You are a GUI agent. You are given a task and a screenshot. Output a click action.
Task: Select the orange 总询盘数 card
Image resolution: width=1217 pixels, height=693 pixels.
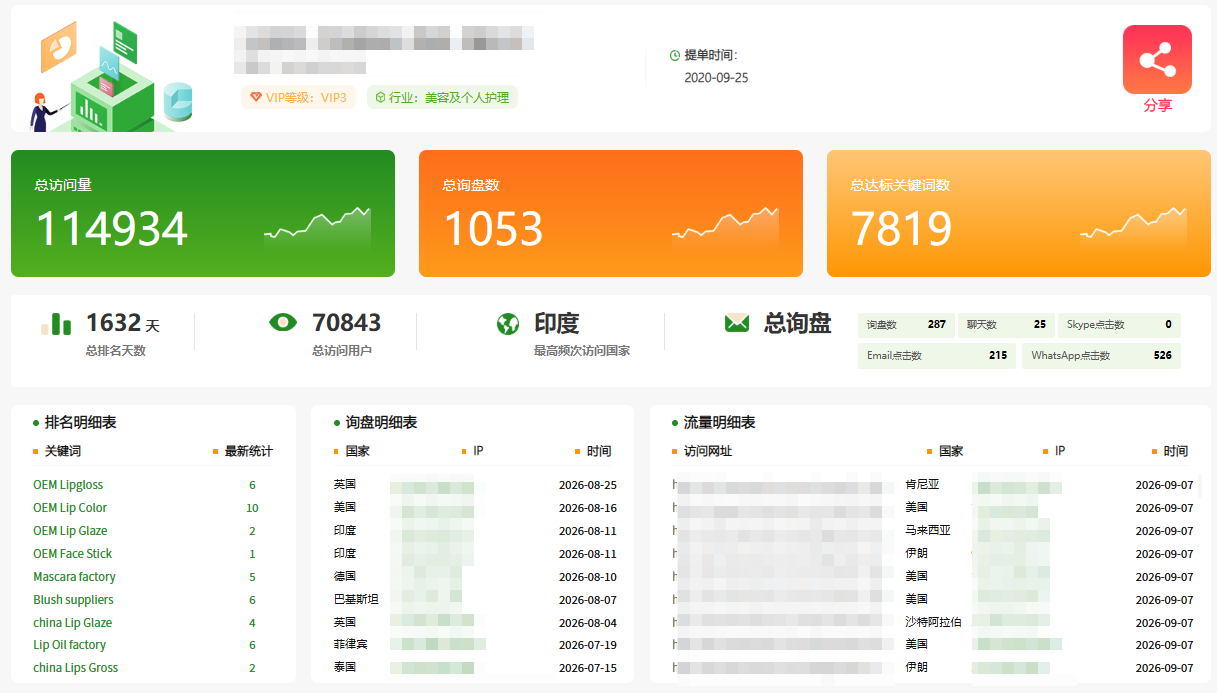[x=611, y=213]
